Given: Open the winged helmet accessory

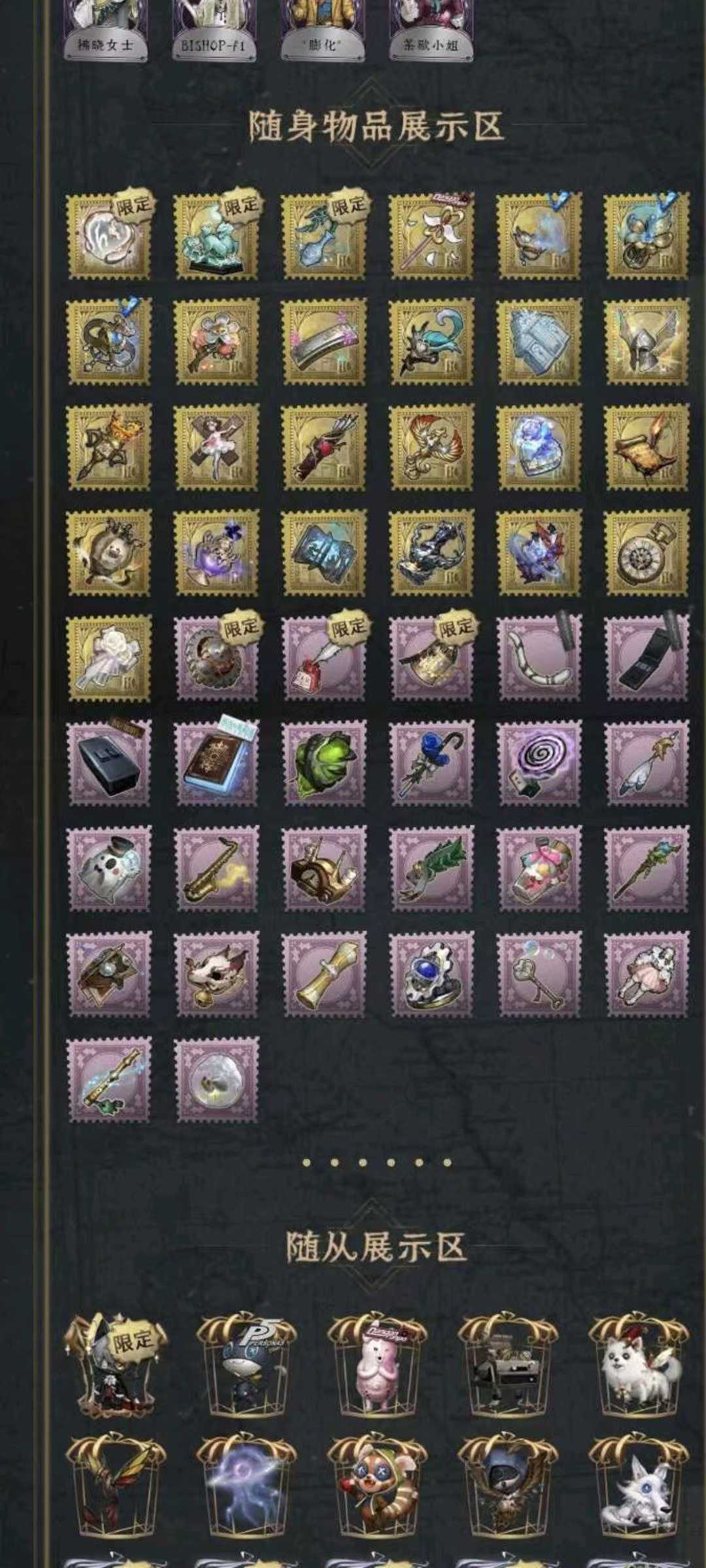Looking at the screenshot, I should 647,341.
